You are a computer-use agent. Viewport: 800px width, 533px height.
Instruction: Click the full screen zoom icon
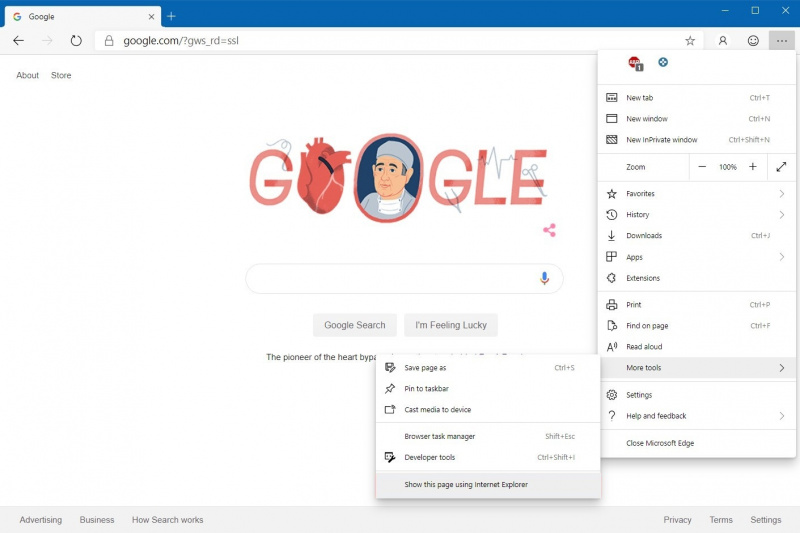click(x=781, y=167)
